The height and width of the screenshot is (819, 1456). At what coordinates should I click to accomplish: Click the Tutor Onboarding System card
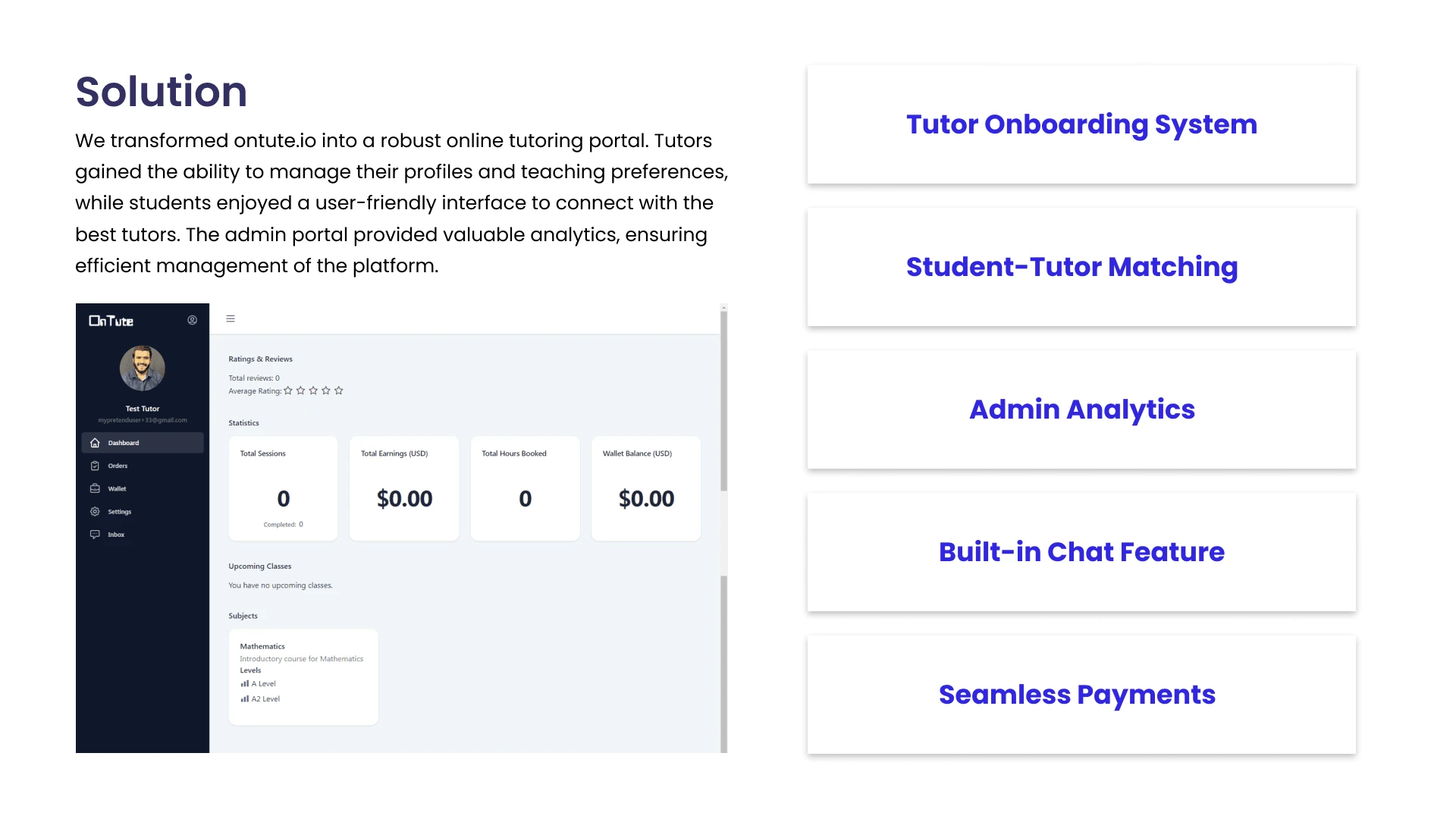tap(1081, 124)
